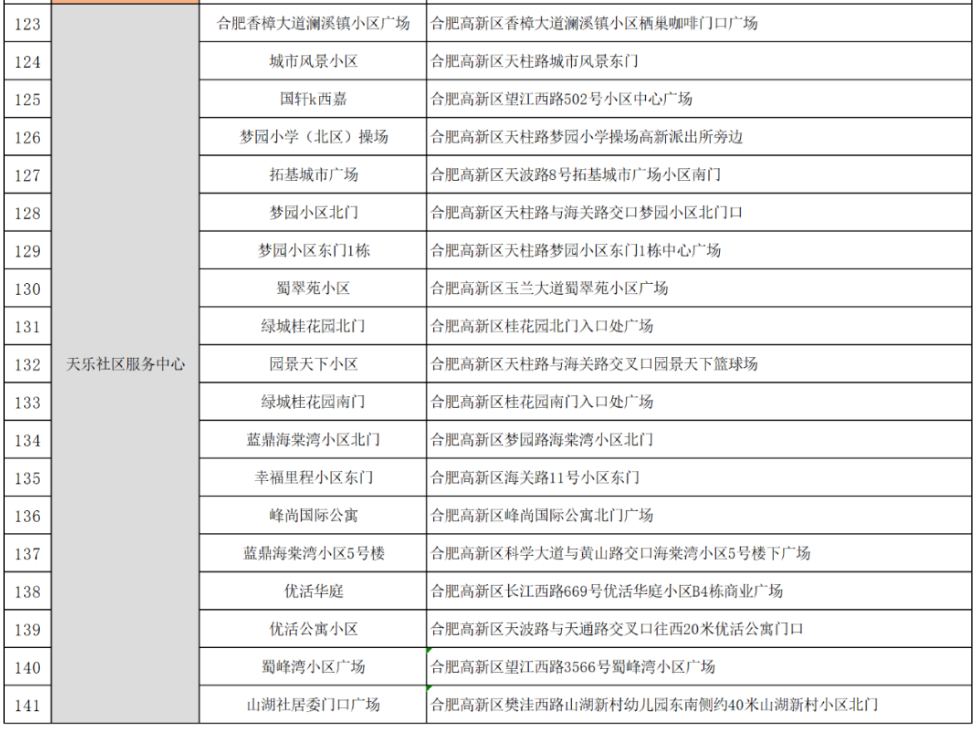Select address 合肥高新区海关路11号小区东门
The height and width of the screenshot is (729, 980).
pos(699,478)
